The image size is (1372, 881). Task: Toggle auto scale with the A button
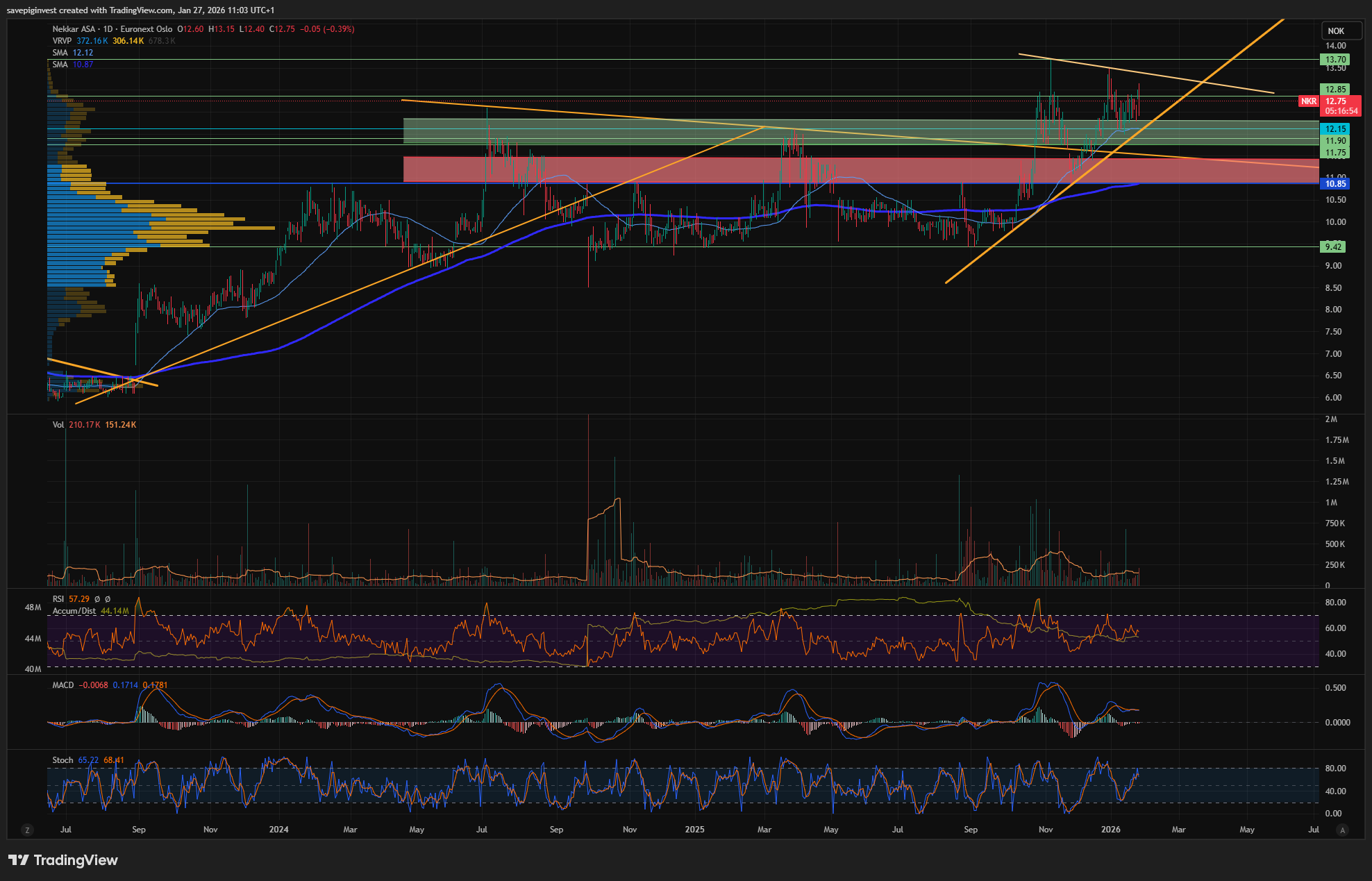click(x=1342, y=830)
